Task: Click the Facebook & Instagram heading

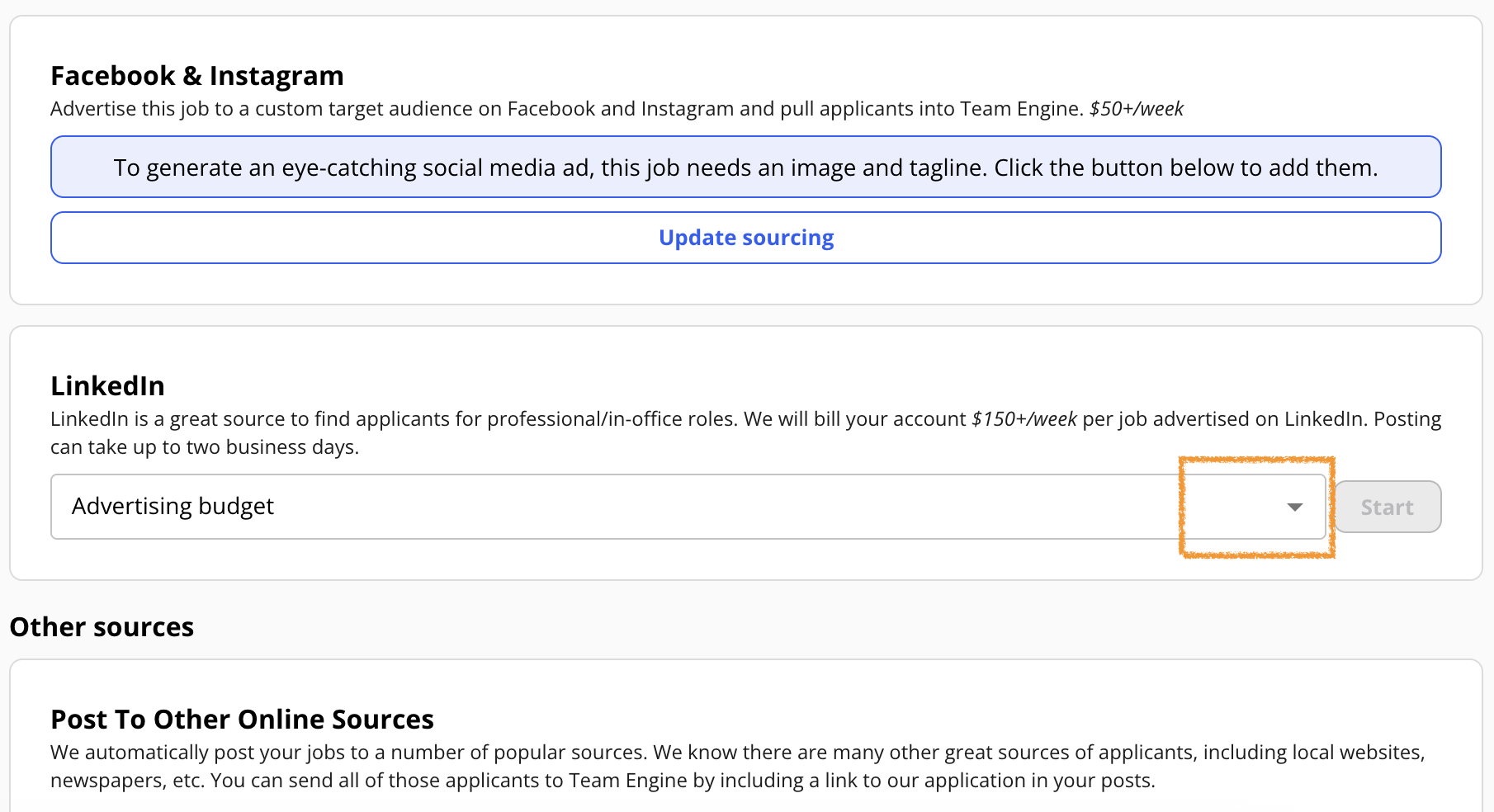Action: [x=197, y=76]
